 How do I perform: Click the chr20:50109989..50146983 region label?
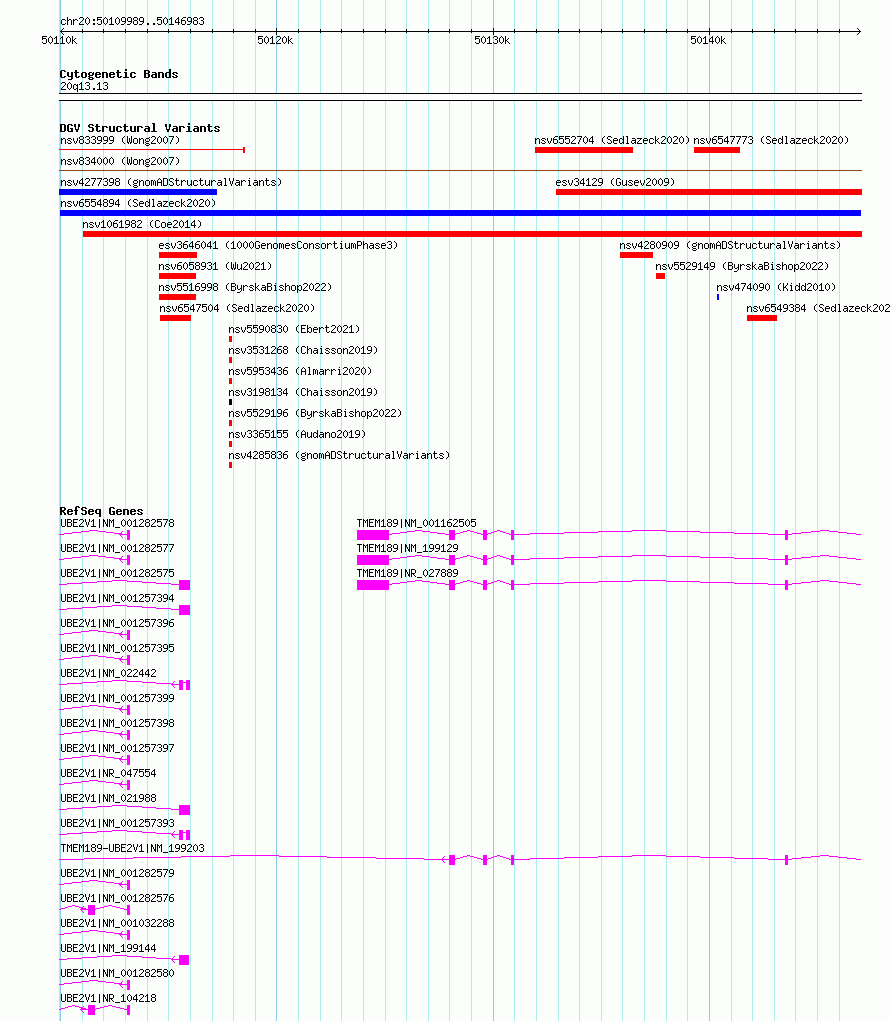point(132,21)
